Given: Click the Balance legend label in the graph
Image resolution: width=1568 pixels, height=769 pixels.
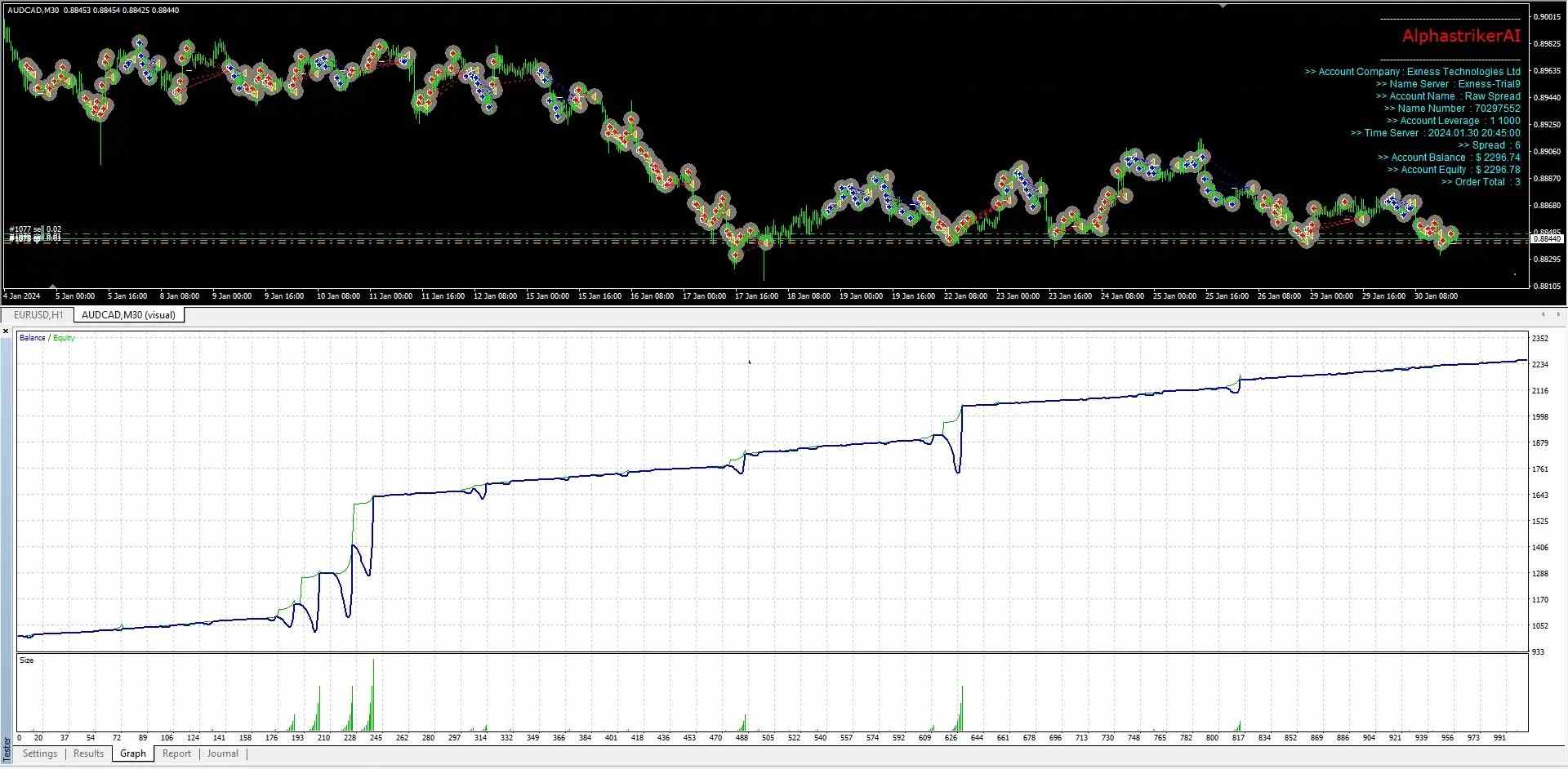Looking at the screenshot, I should [32, 338].
